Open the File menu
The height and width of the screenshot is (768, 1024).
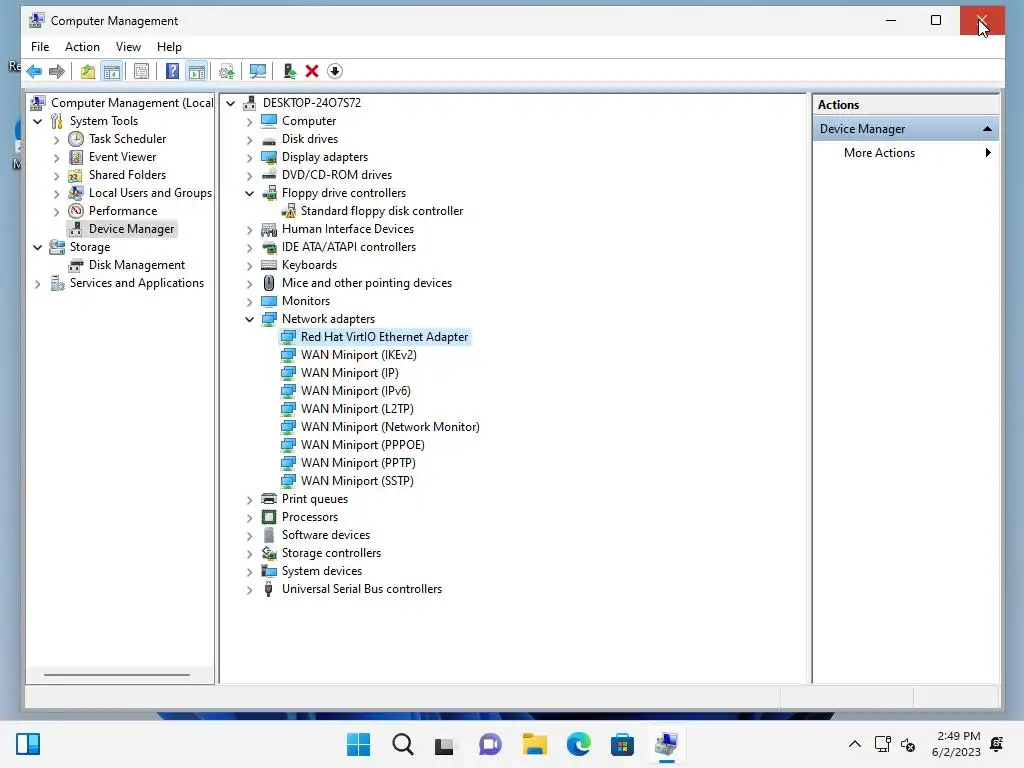[40, 47]
